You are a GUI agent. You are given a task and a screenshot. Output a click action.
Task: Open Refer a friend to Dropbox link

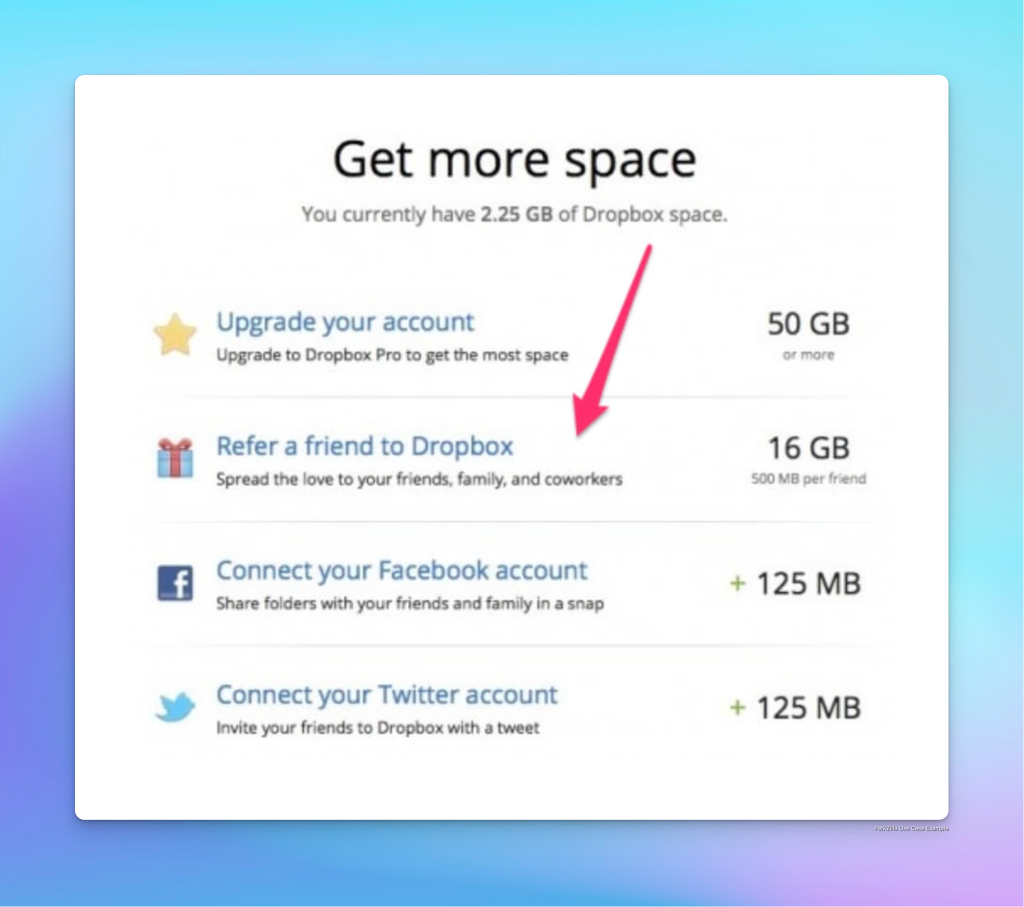click(364, 446)
